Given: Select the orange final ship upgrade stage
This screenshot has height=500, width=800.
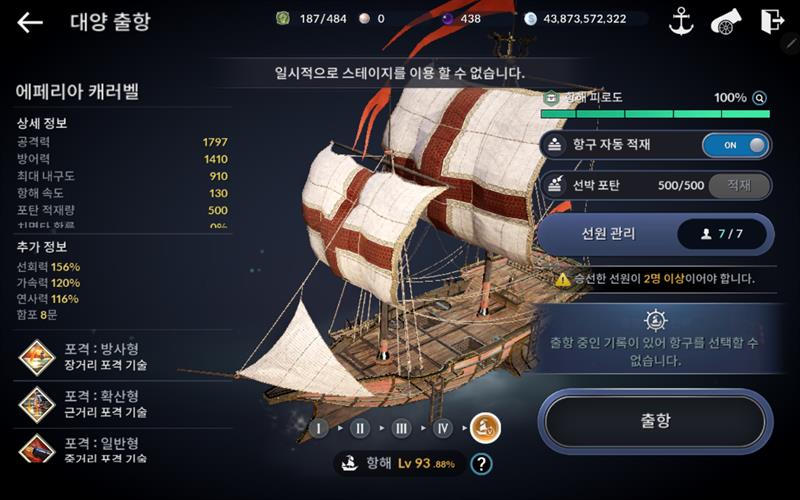Looking at the screenshot, I should 485,428.
